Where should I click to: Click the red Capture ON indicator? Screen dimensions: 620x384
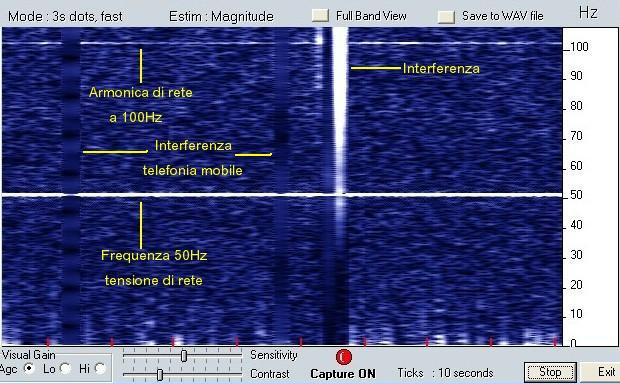pyautogui.click(x=343, y=357)
